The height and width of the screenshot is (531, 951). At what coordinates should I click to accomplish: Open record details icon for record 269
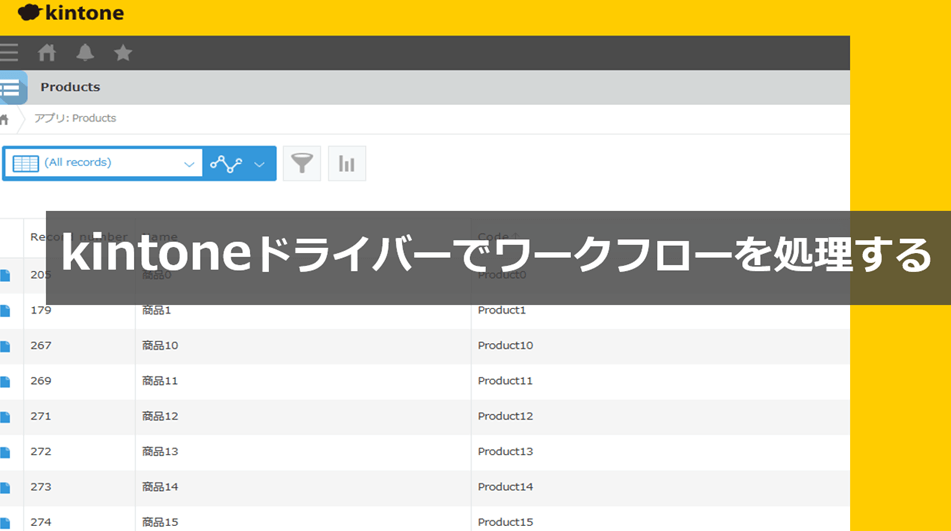coord(5,381)
